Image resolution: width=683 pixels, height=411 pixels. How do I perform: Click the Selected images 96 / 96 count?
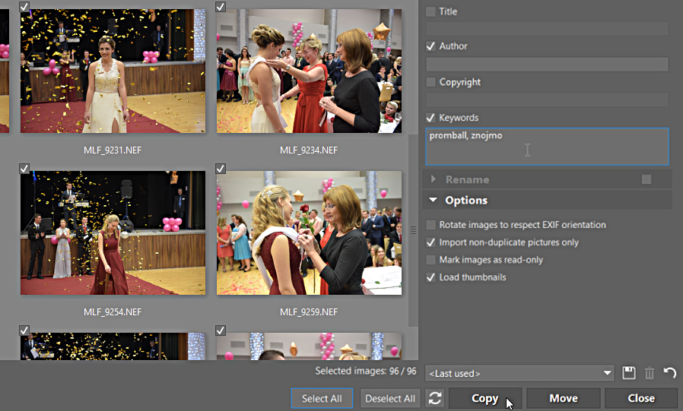click(365, 371)
